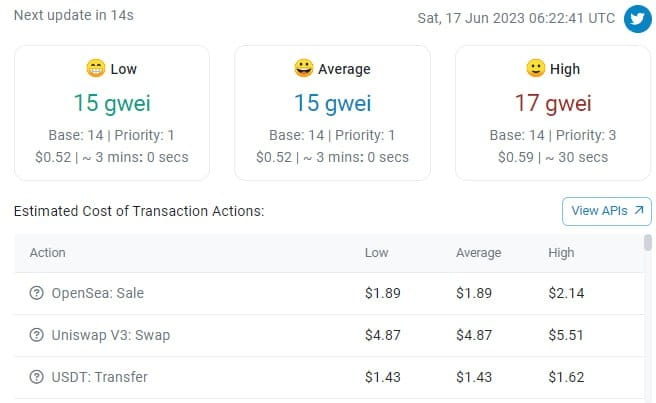Screen dimensions: 656x403
Task: Click the smiley emoji on Average card
Action: click(x=304, y=68)
